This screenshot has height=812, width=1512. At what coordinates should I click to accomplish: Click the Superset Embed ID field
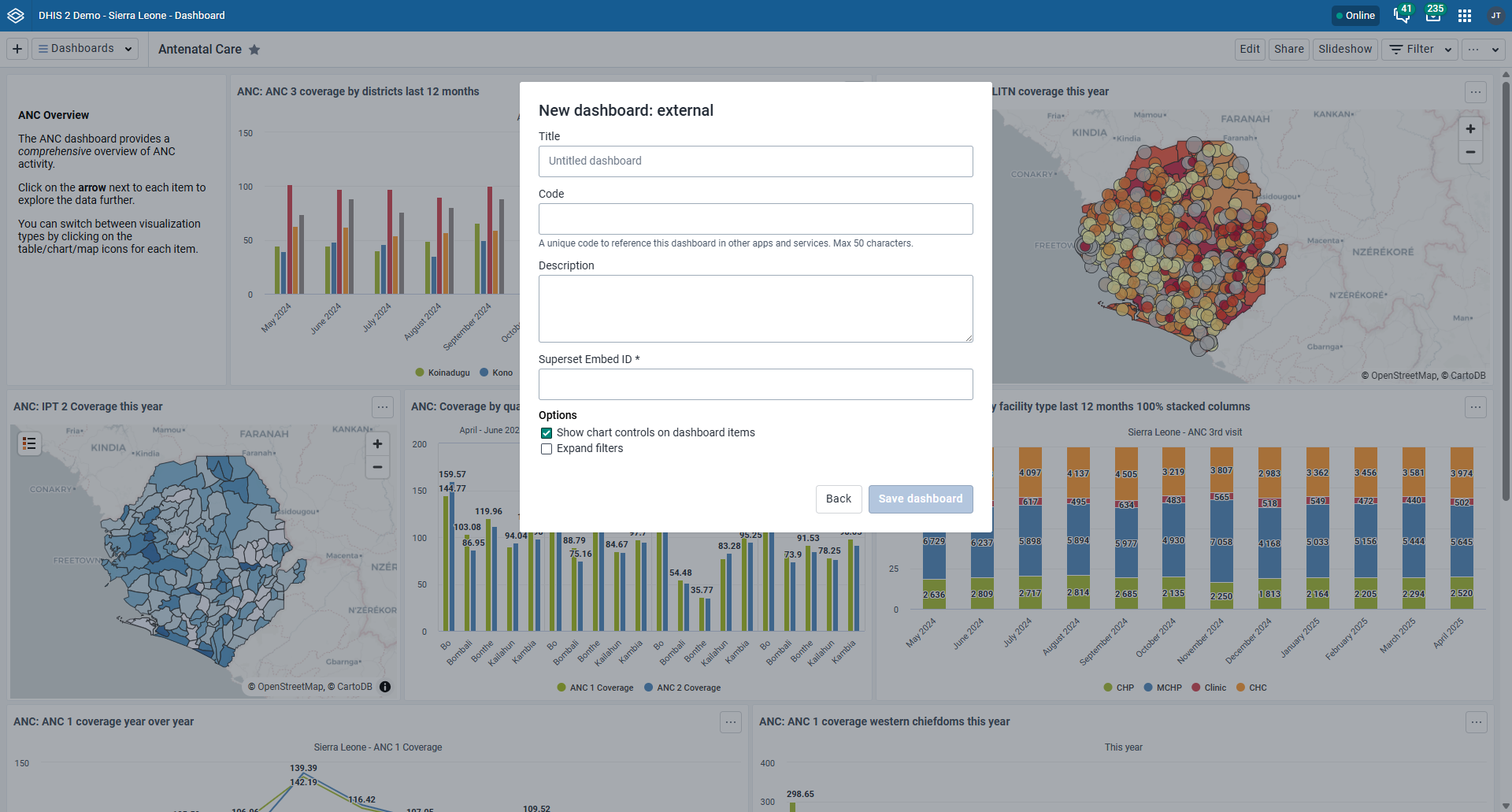756,384
